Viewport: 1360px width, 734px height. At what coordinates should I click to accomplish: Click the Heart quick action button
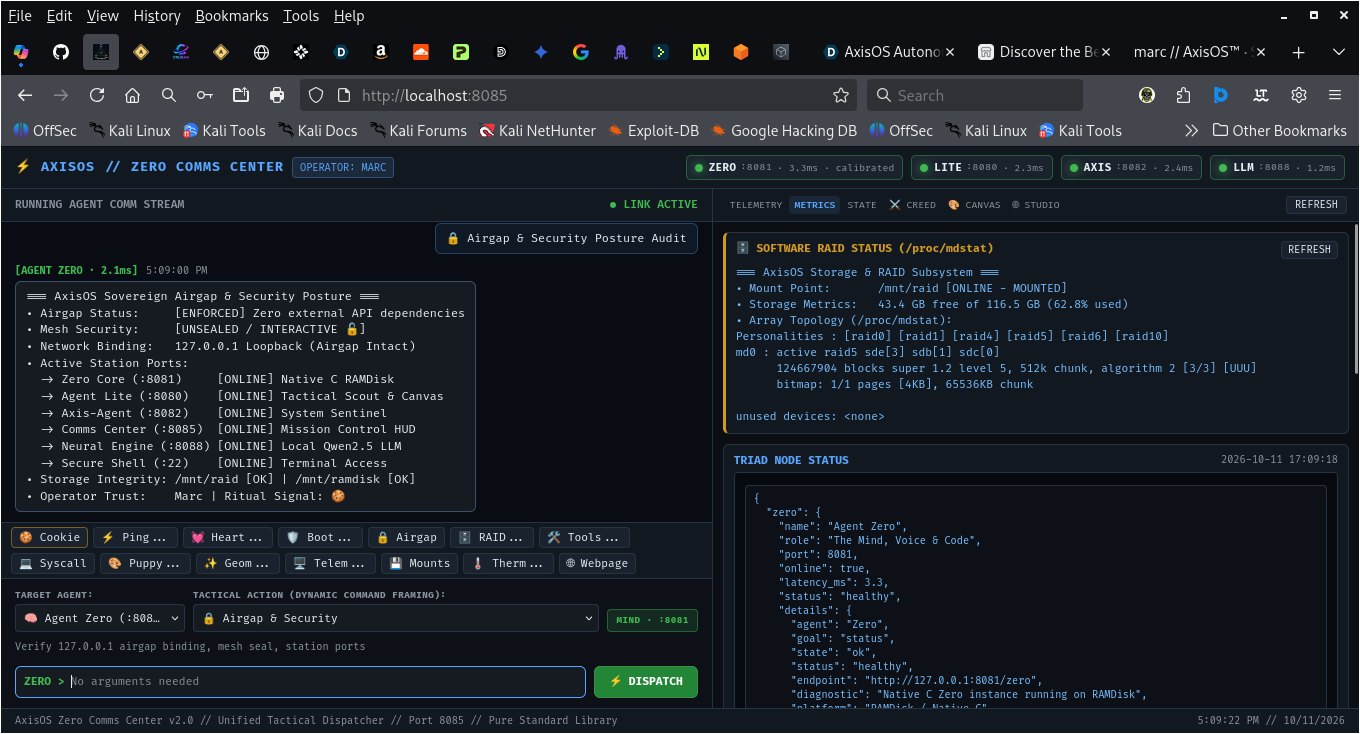click(x=227, y=537)
